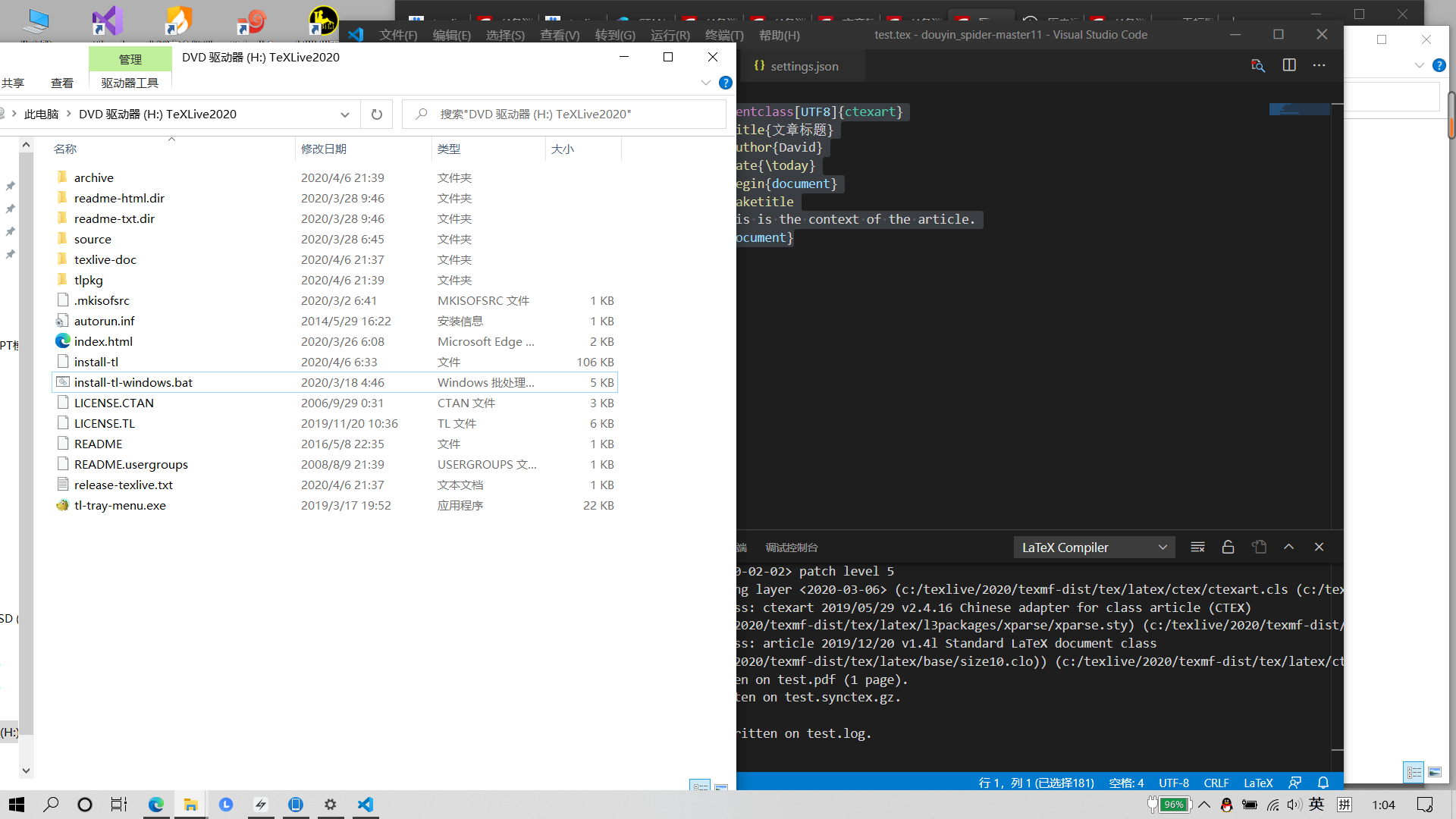Image resolution: width=1456 pixels, height=819 pixels.
Task: Expand the Explorer ribbon via chevron
Action: (705, 83)
